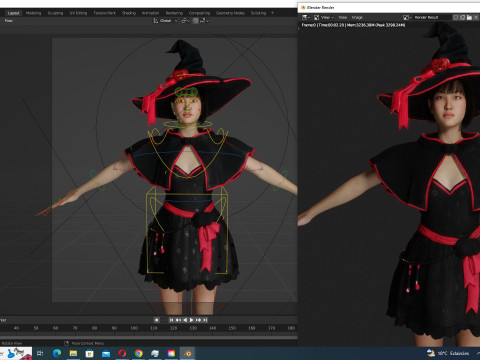Screen dimensions: 480x360
Task: Open weather widget in system tray
Action: 448,353
